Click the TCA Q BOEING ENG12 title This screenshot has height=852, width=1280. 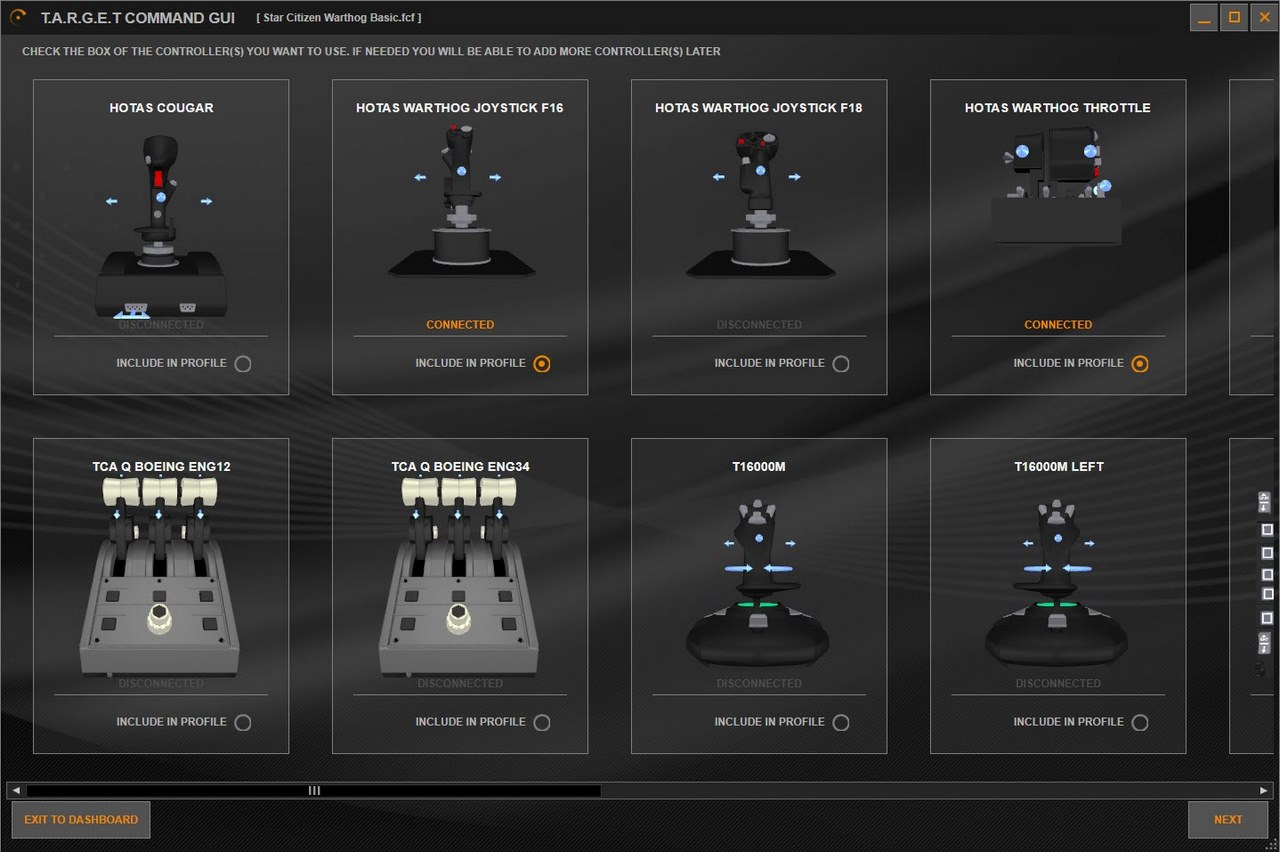click(161, 467)
